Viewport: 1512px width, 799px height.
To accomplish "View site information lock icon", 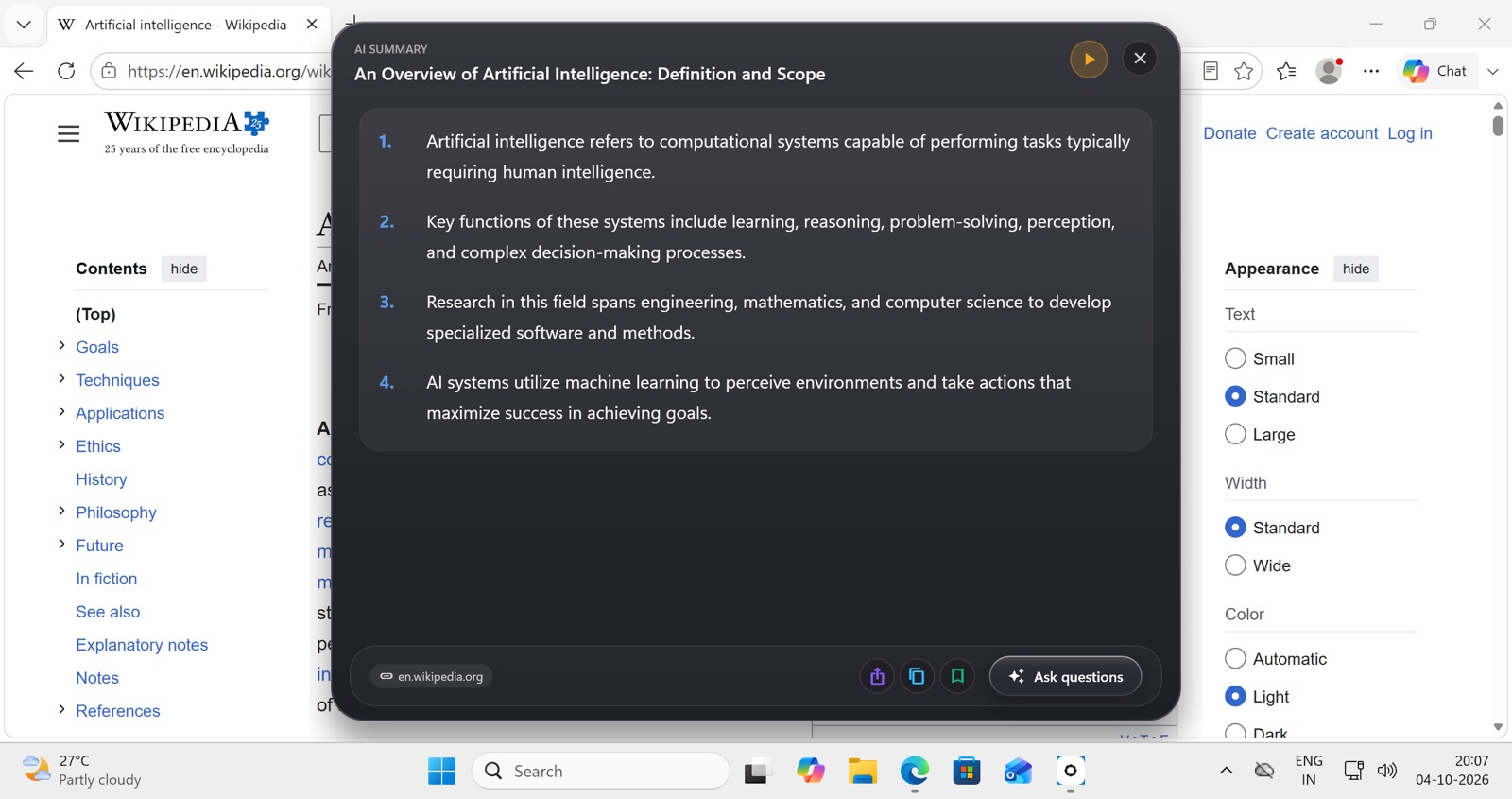I will click(x=110, y=71).
